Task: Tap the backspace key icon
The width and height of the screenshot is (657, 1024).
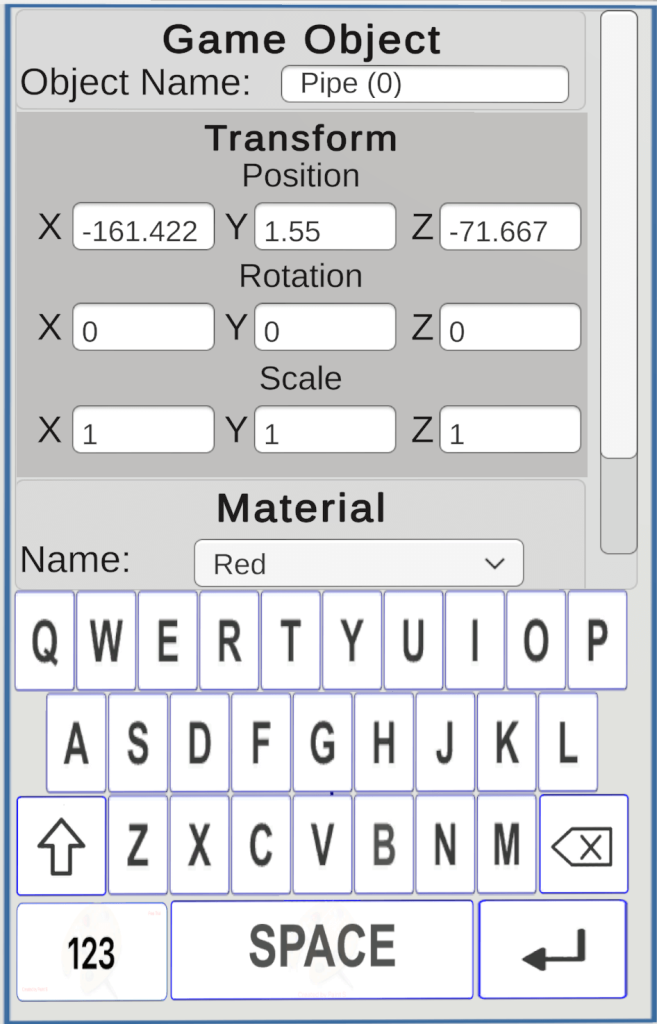Action: coord(584,844)
